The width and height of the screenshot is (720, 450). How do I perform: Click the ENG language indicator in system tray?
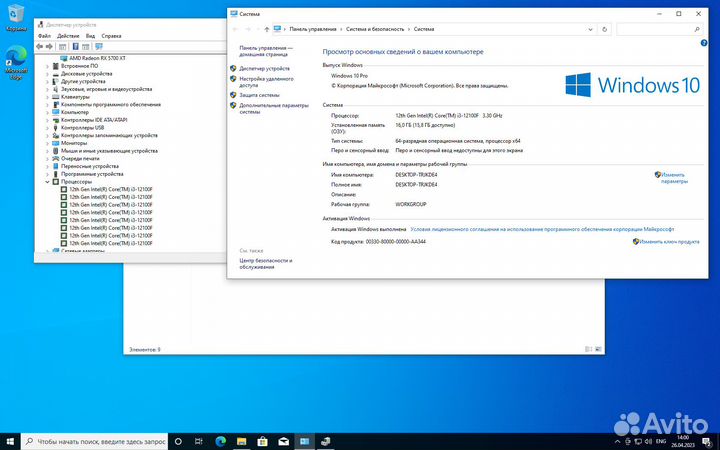660,441
